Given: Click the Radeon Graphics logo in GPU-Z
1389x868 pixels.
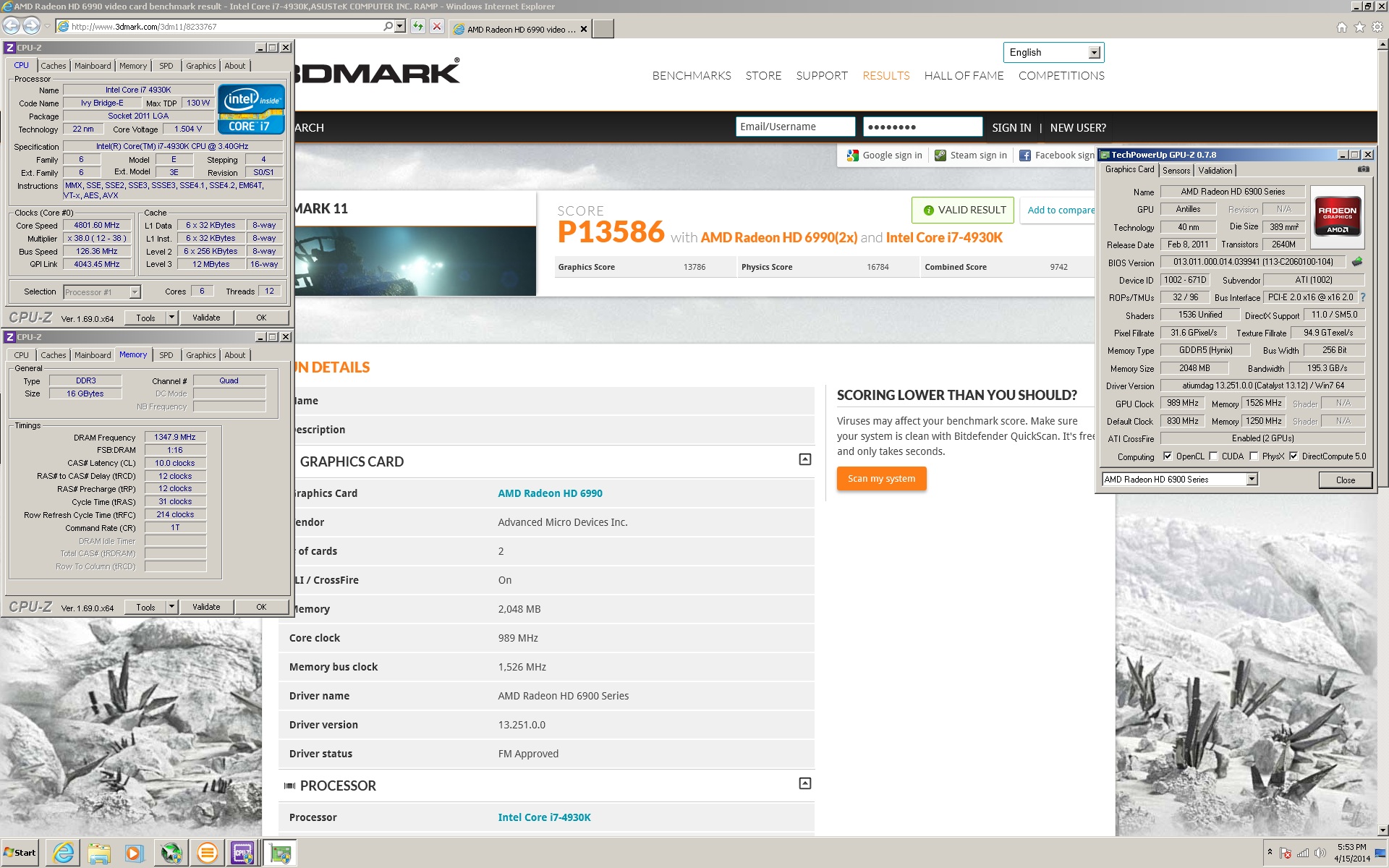Looking at the screenshot, I should [1338, 217].
